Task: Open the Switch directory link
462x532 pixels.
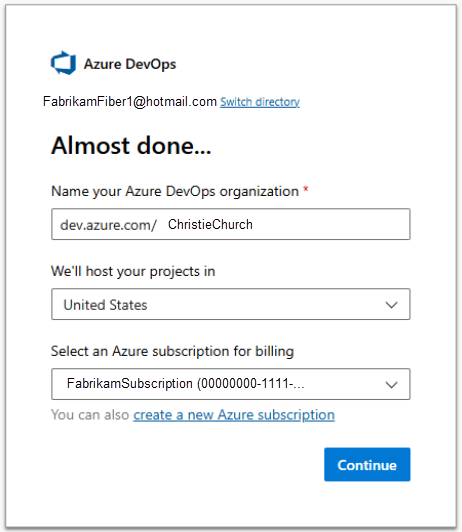Action: [260, 102]
